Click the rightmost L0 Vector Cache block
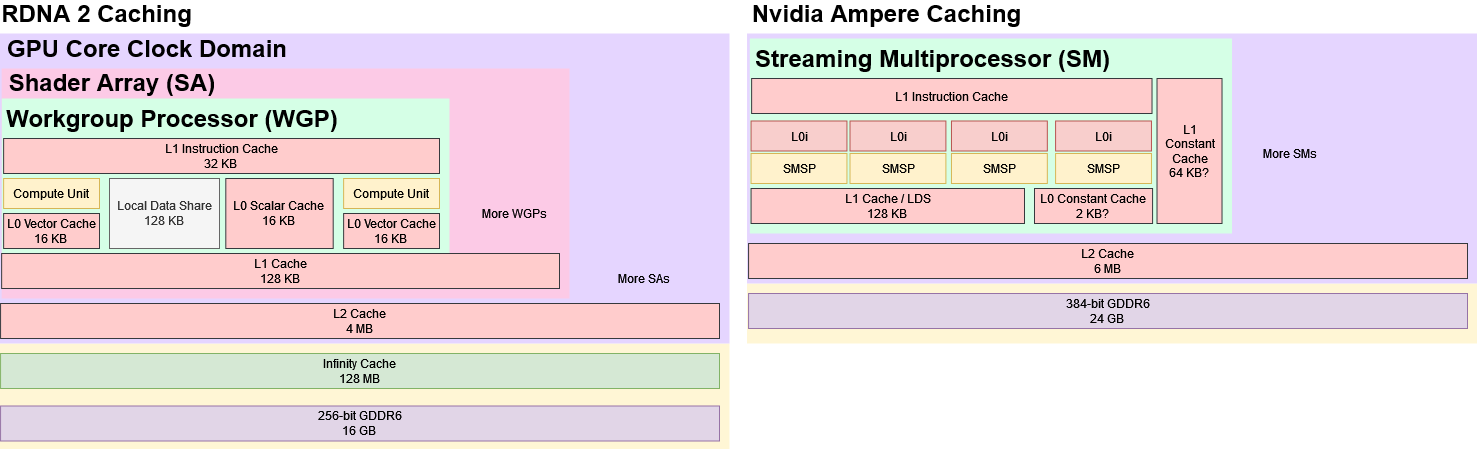The image size is (1477, 449). coord(391,231)
